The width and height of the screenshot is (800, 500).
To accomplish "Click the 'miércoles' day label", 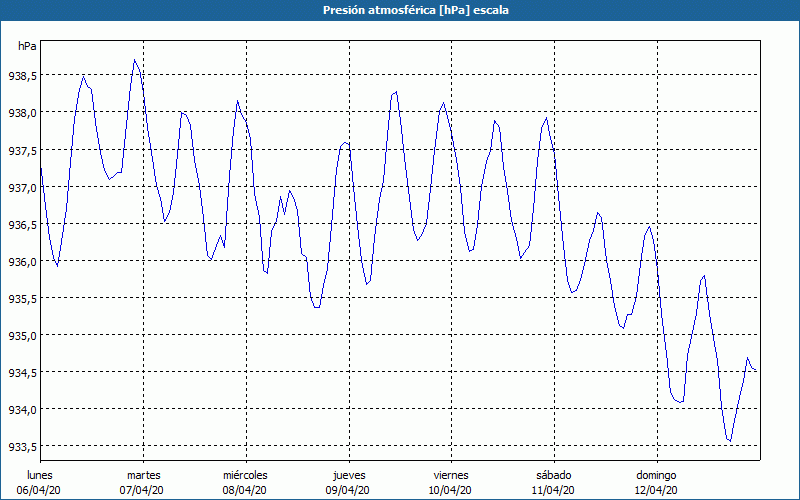I will (245, 475).
